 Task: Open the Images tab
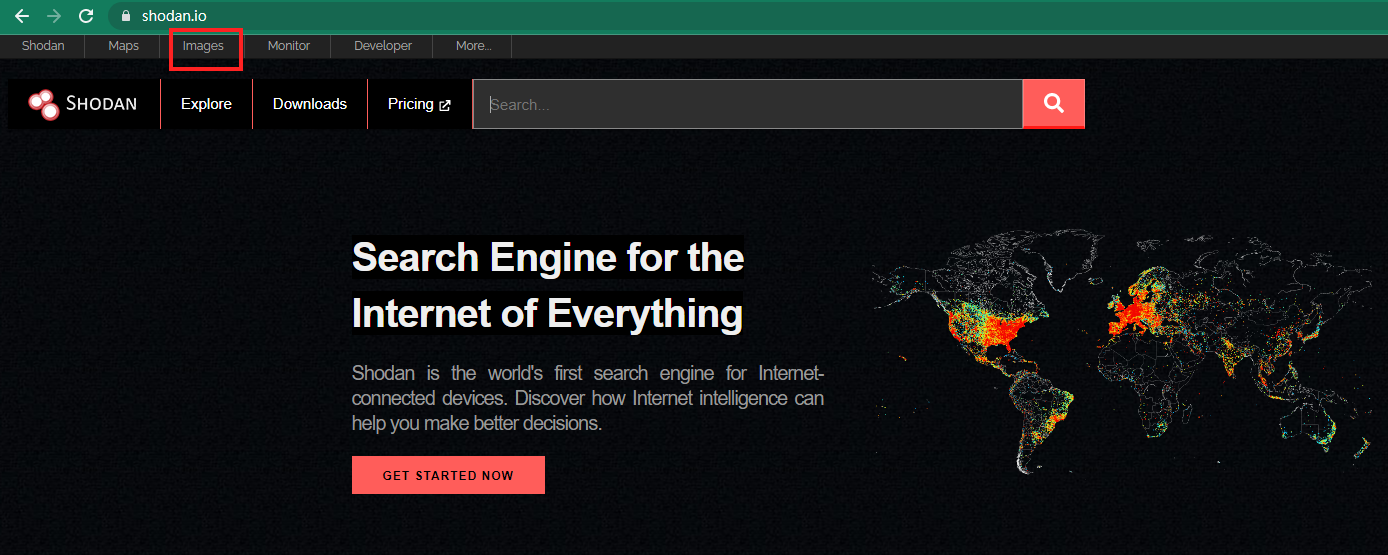(x=203, y=46)
